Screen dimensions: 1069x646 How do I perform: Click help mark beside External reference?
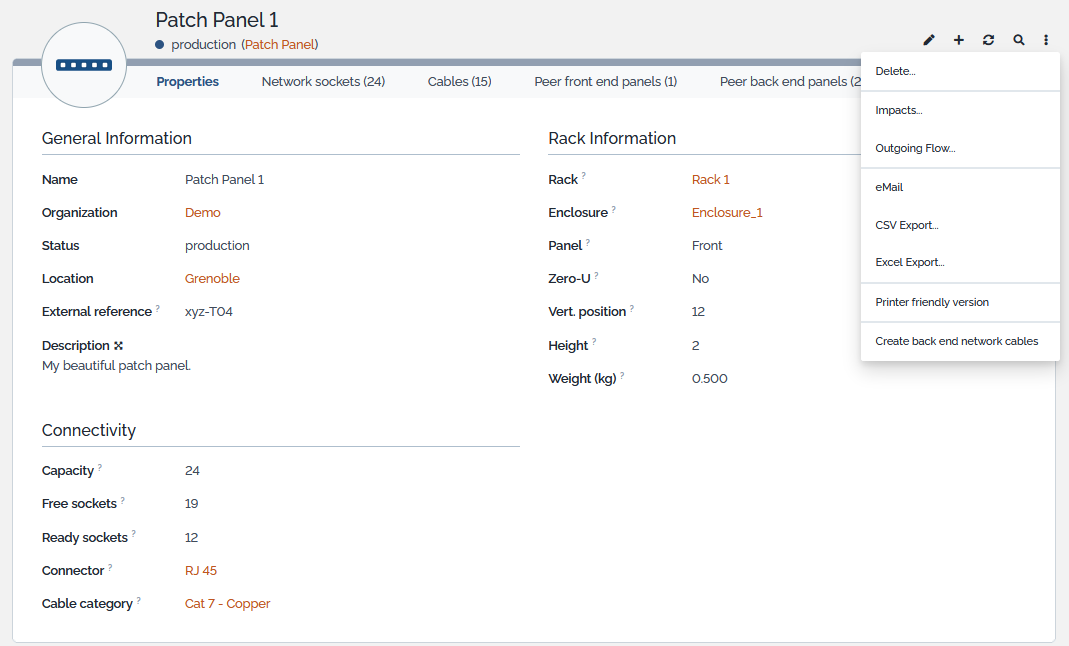[158, 309]
